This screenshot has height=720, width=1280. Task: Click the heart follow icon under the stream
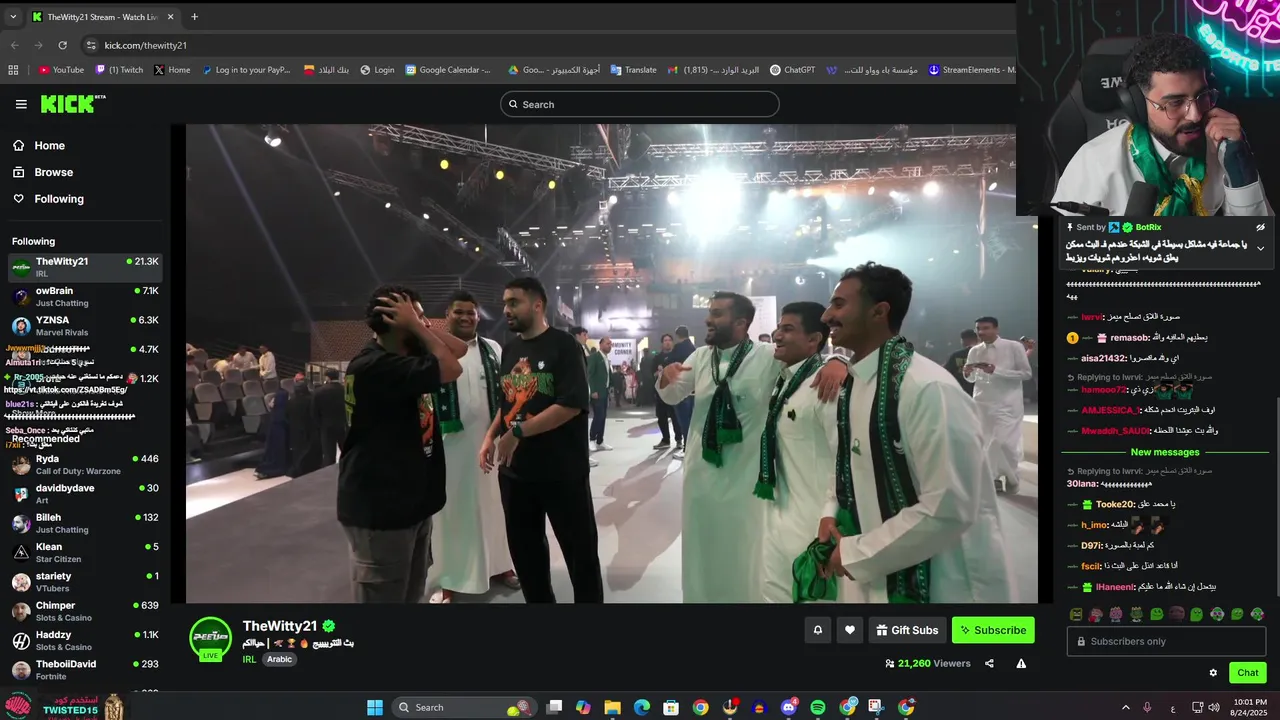(x=850, y=630)
